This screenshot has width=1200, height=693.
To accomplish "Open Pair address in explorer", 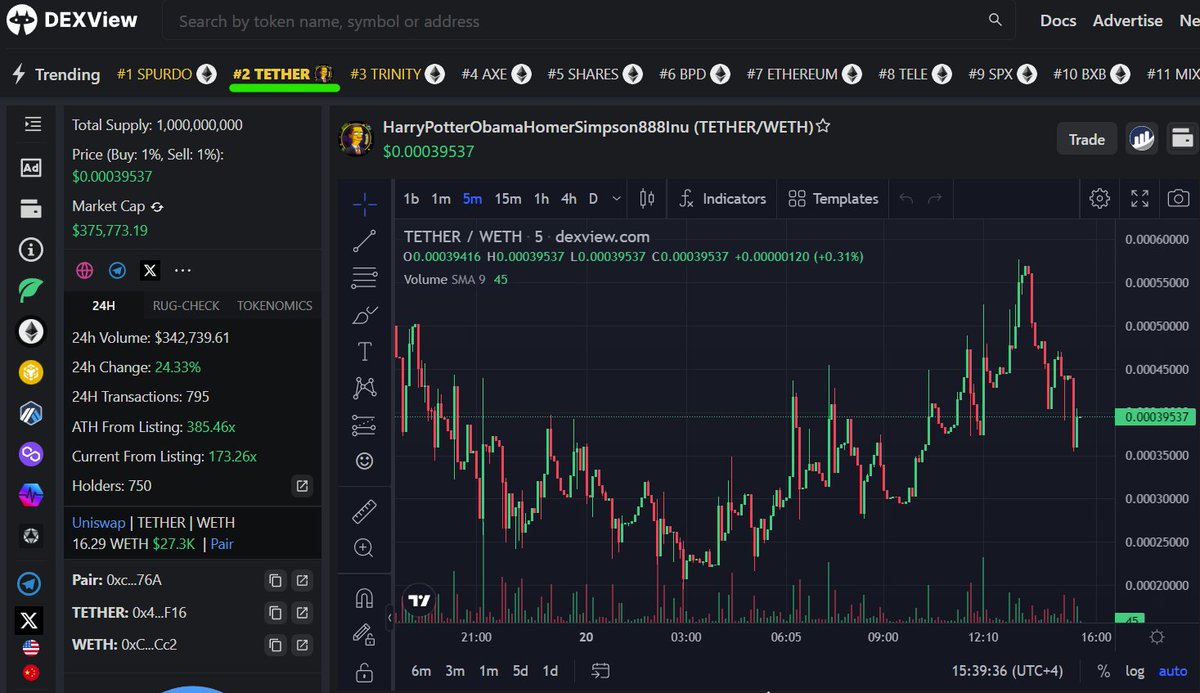I will pos(302,580).
